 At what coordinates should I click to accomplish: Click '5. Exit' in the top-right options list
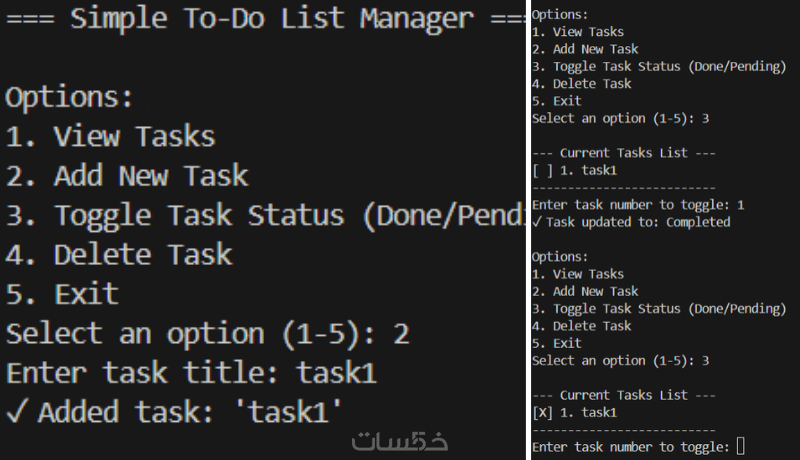[556, 101]
